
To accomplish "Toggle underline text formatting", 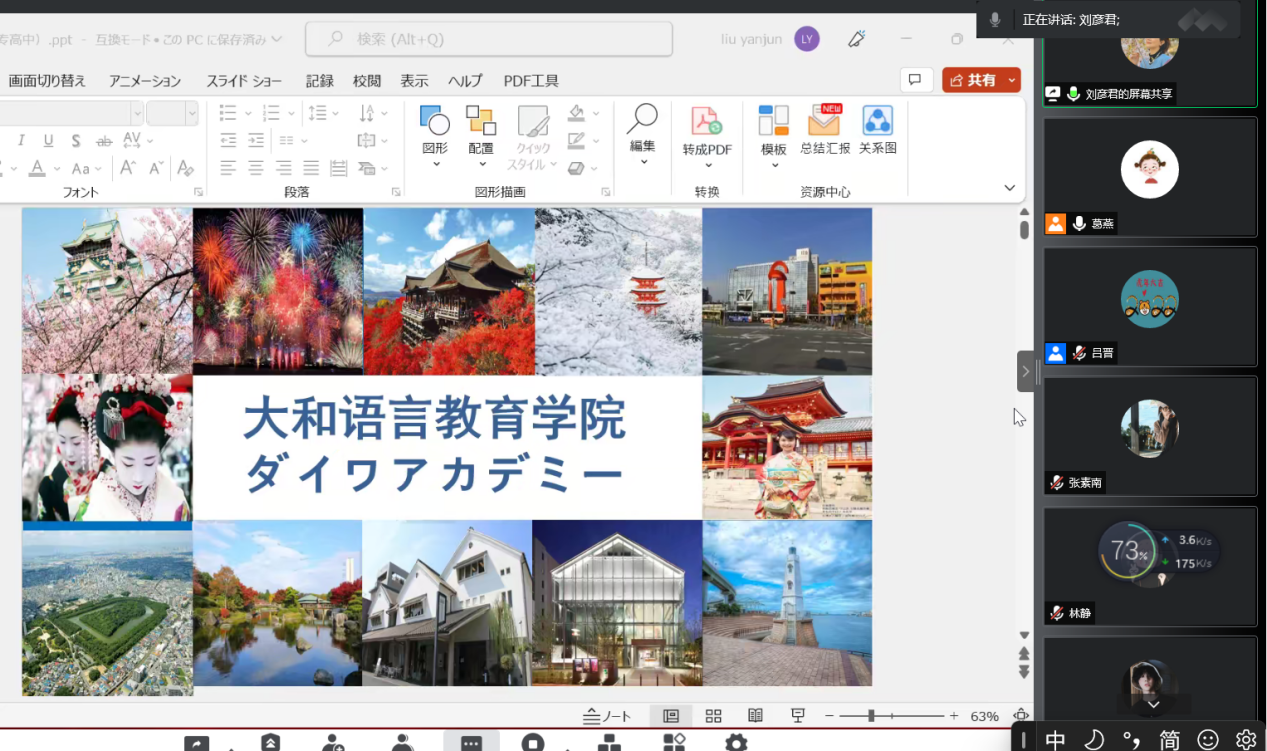I will point(48,141).
